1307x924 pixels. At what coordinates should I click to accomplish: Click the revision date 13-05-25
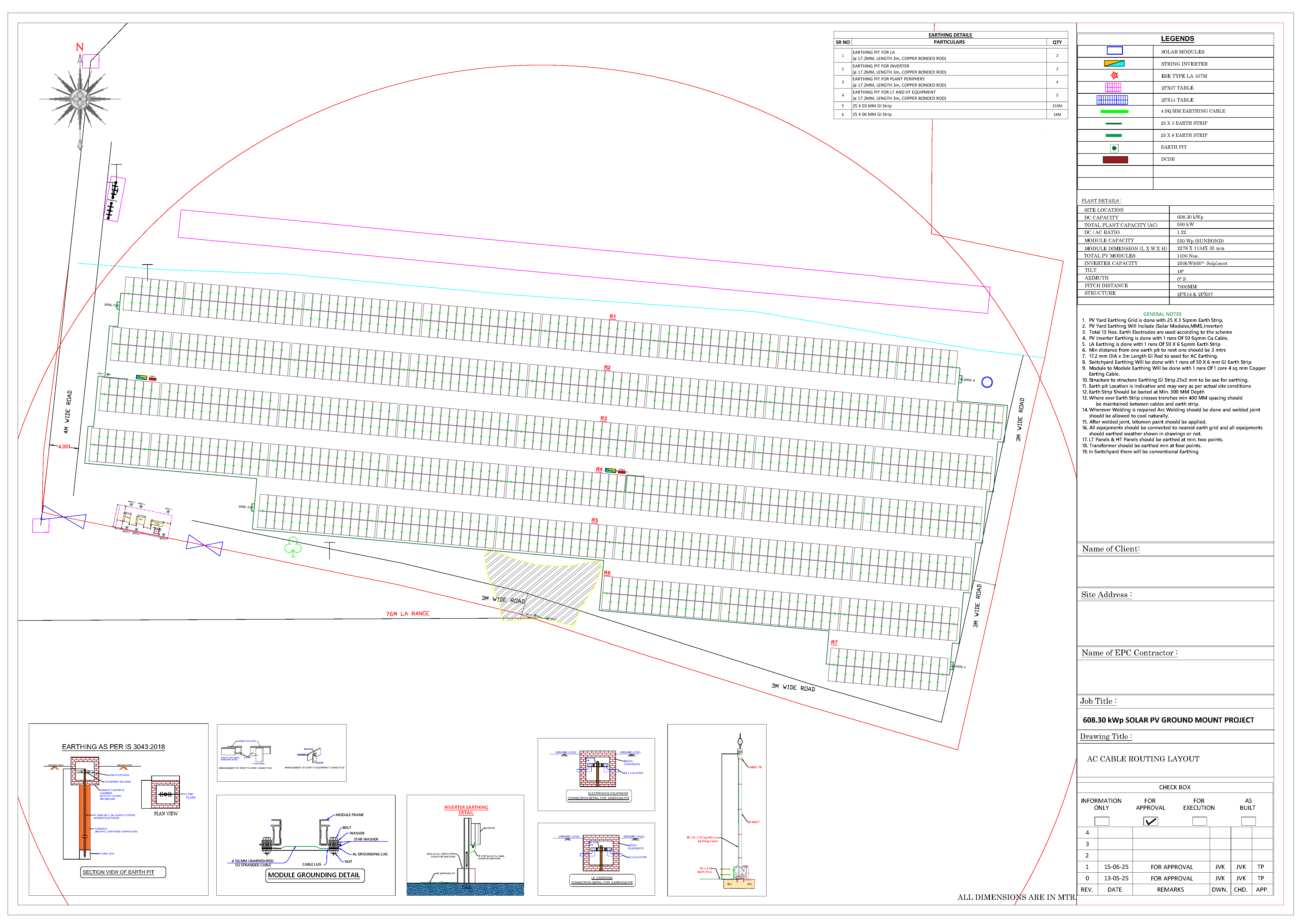[1116, 878]
